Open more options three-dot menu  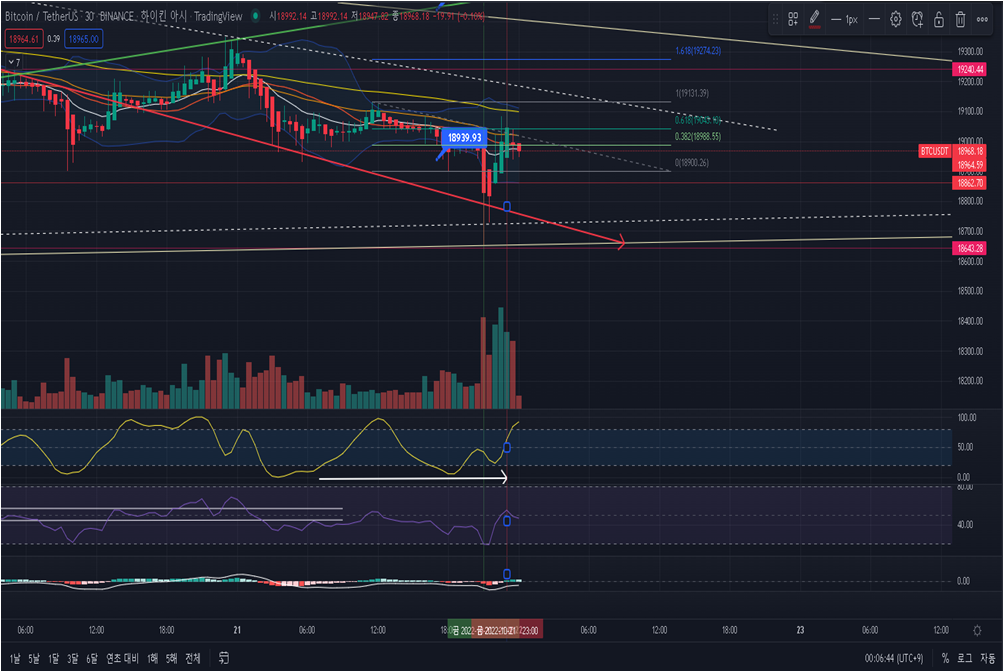click(x=982, y=19)
